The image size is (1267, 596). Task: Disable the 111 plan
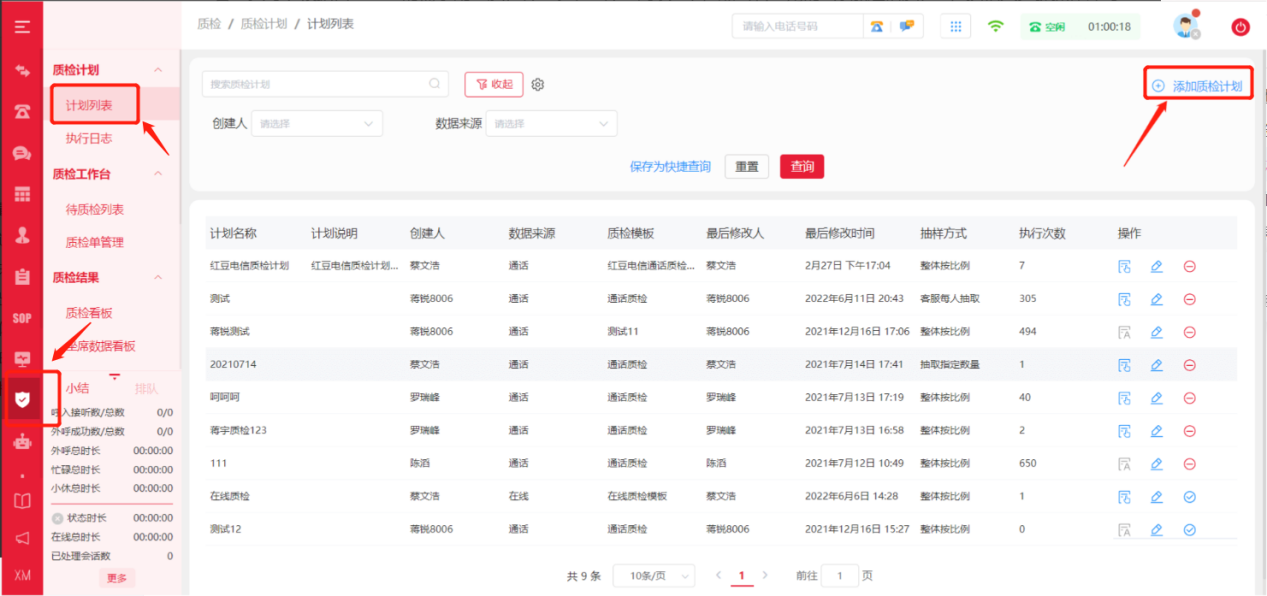[x=1189, y=464]
